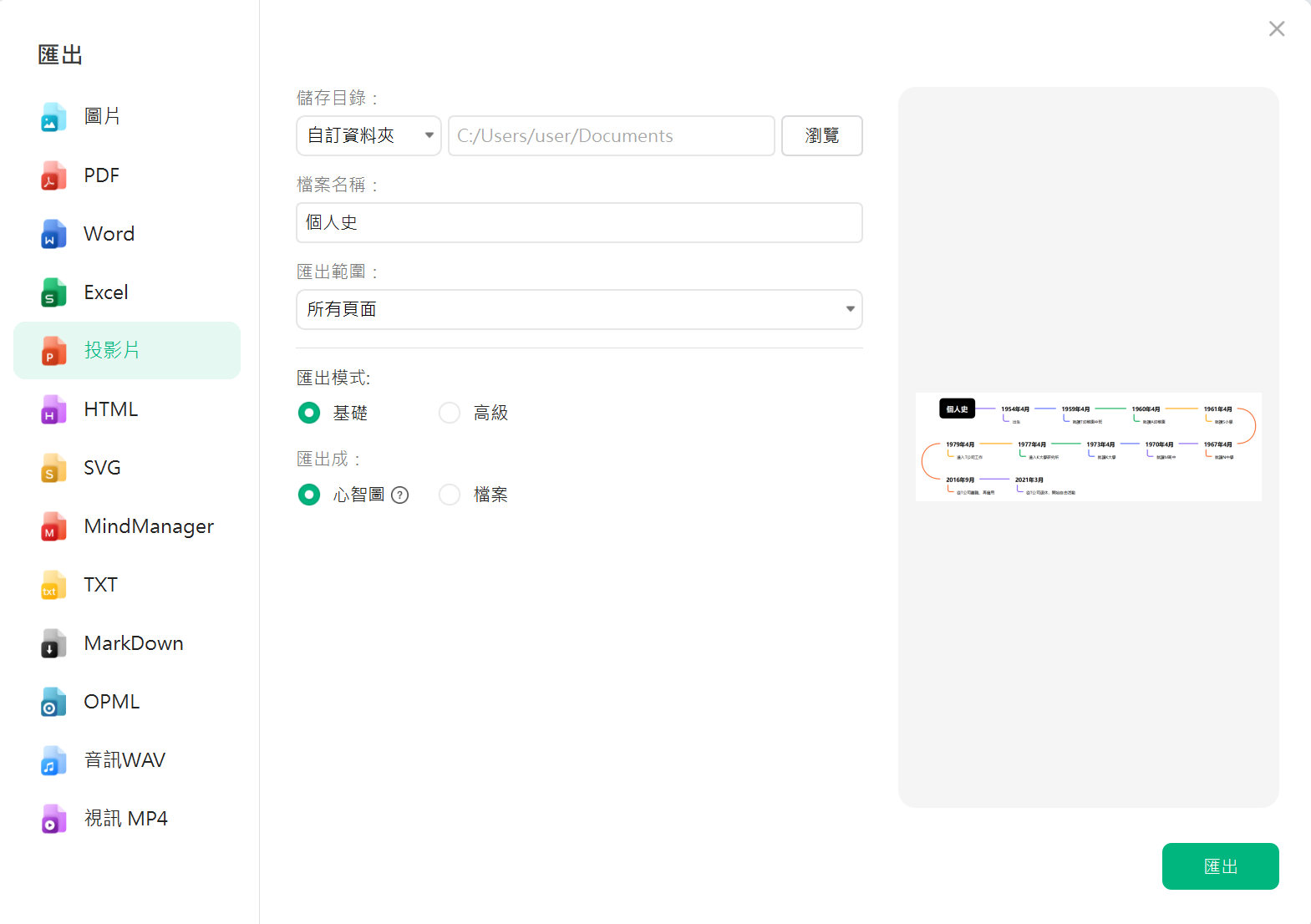Click the green 匯出 button

point(1220,866)
